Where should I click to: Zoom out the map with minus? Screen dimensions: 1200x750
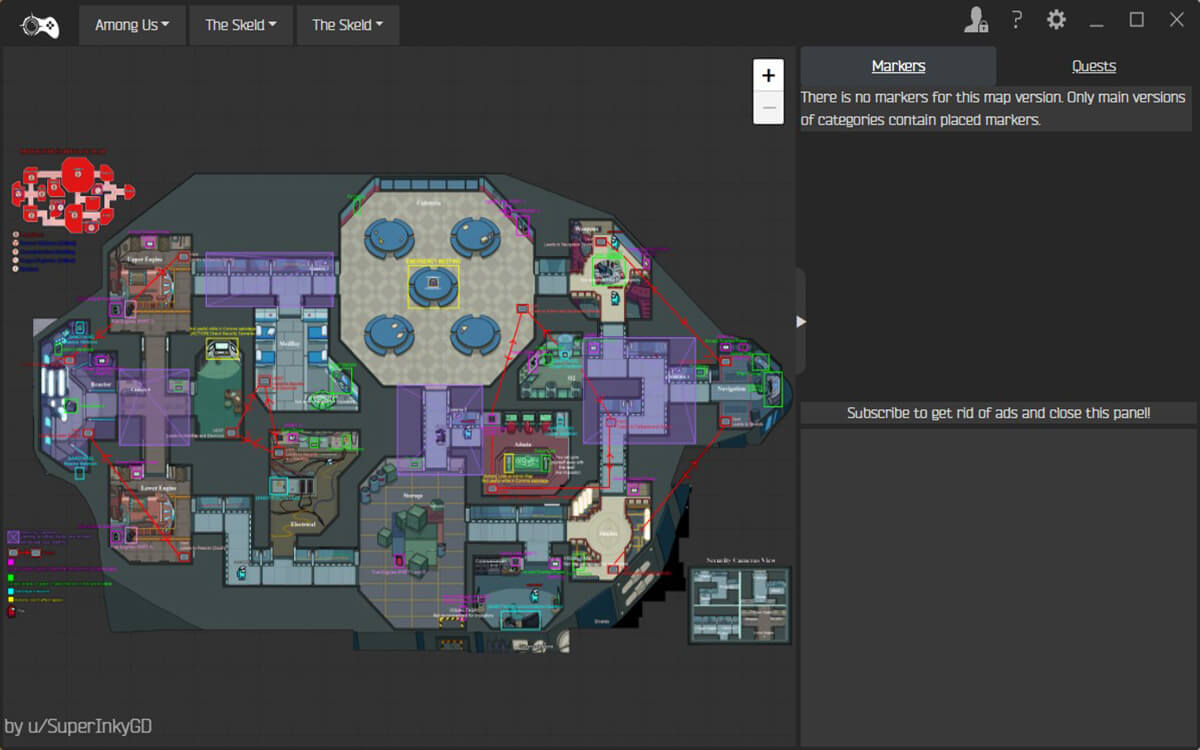[x=768, y=107]
